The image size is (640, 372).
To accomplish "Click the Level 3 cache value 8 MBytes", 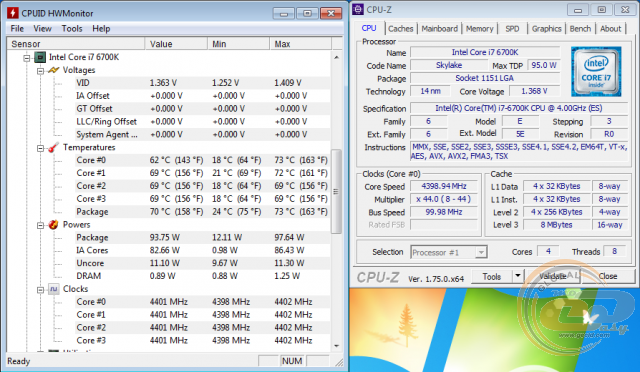I will point(556,225).
